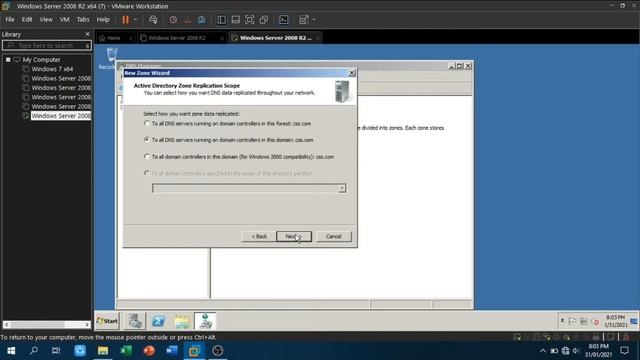This screenshot has height=360, width=640.
Task: Click the DNS Manager guest taskbar icon
Action: pos(205,321)
